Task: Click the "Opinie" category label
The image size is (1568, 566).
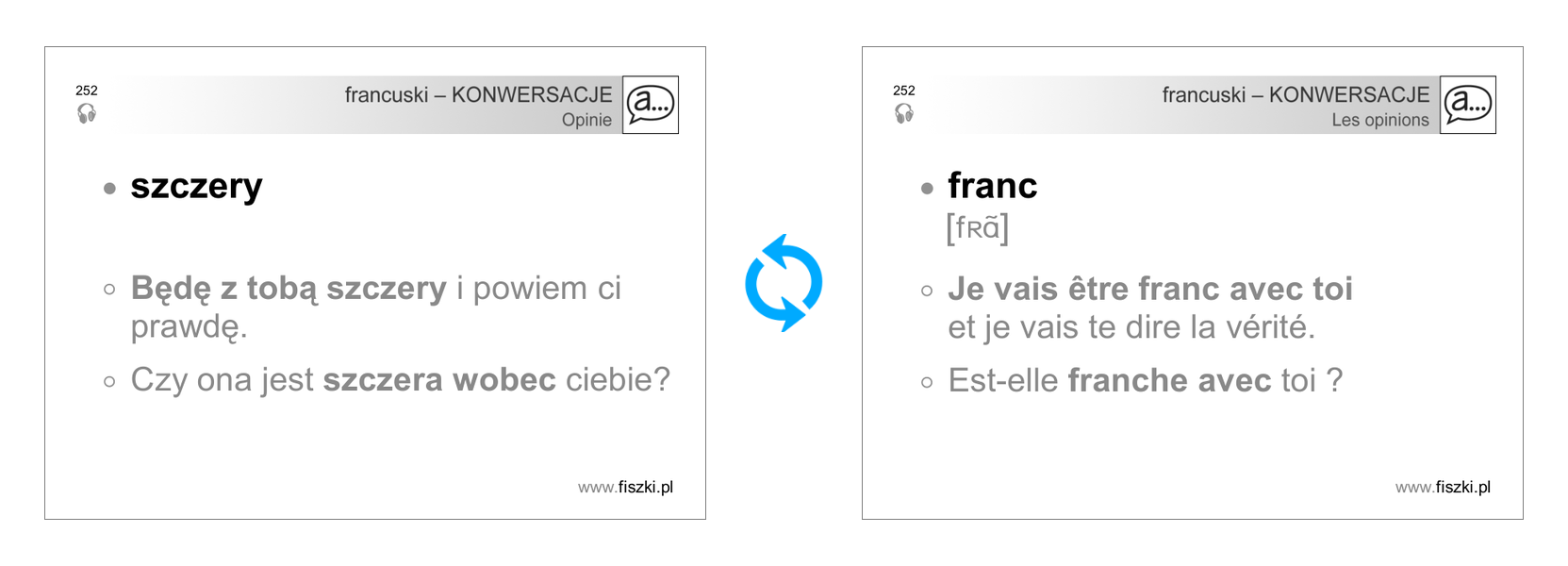Action: coord(586,120)
